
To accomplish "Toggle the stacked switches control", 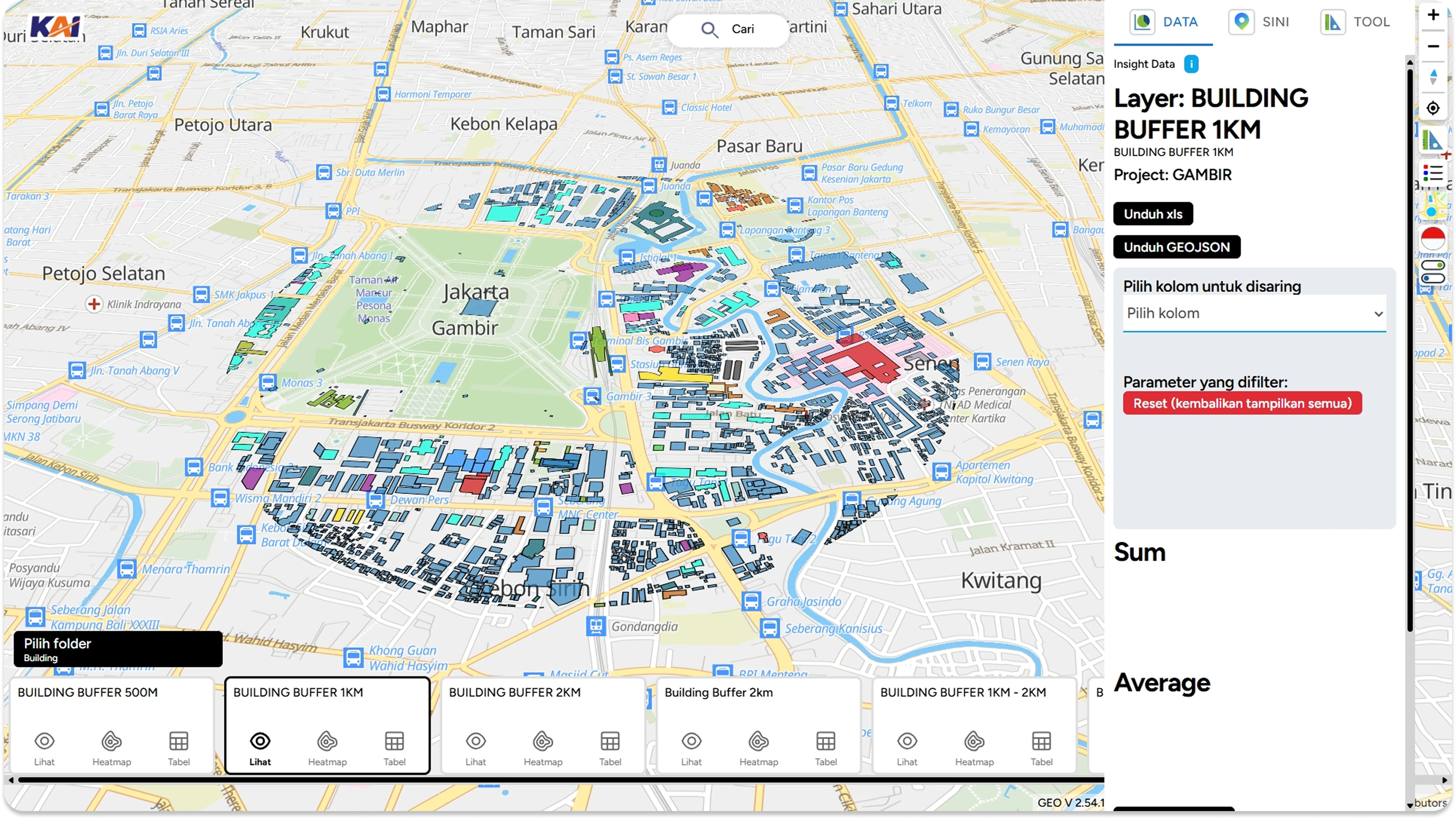I will point(1433,272).
